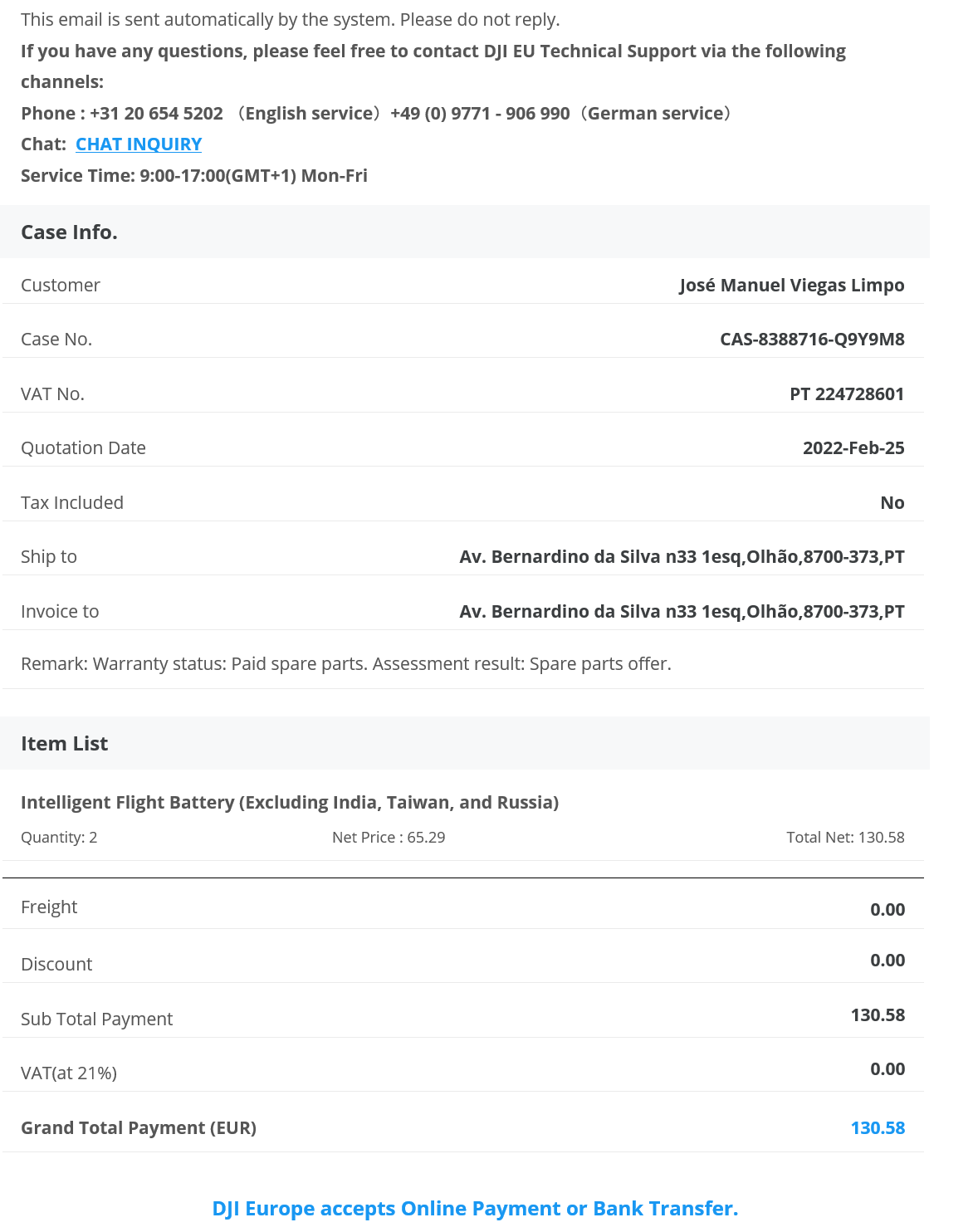Click the Intelligent Flight Battery item title

290,803
